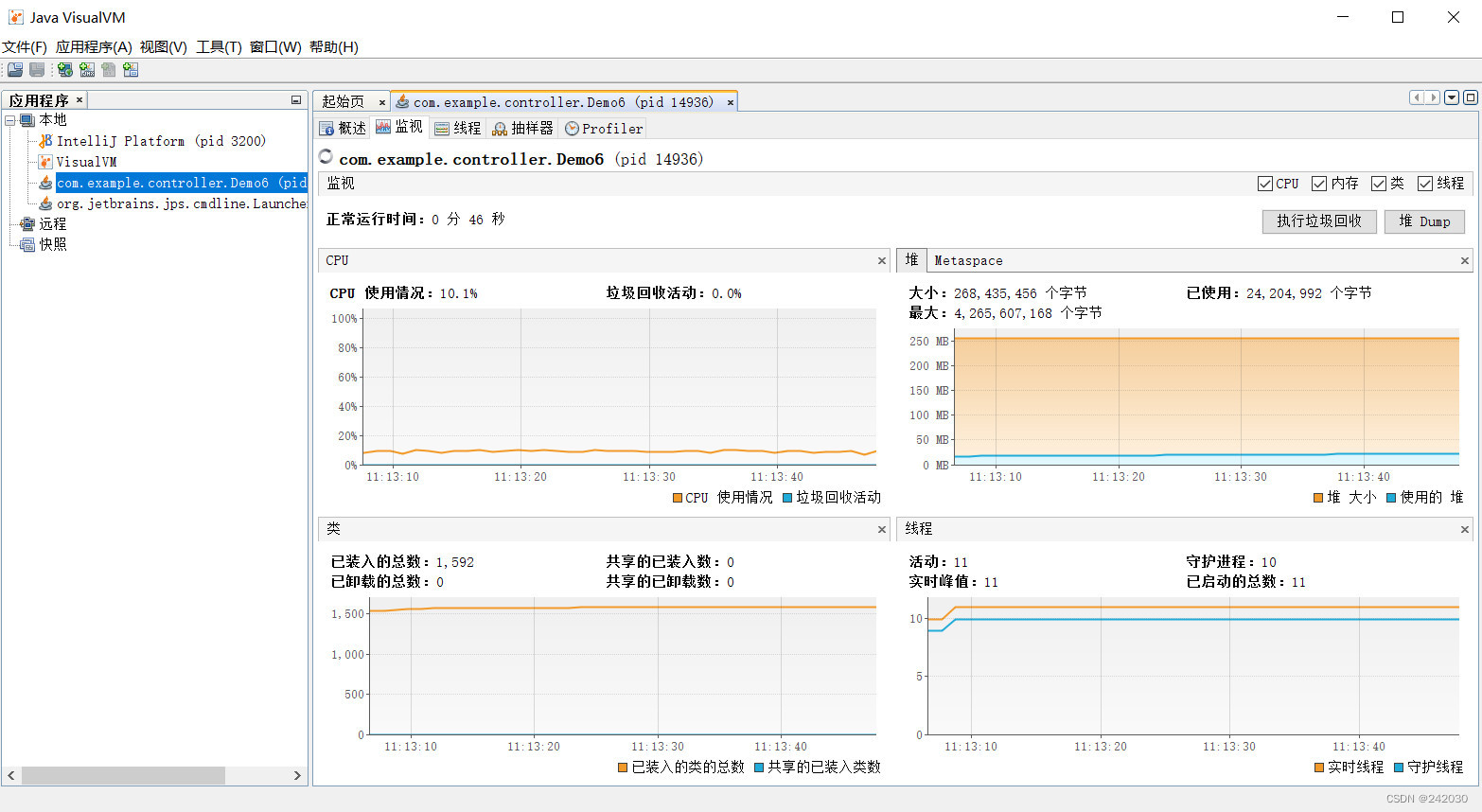Close the 起始页 tab
The image size is (1482, 812).
pyautogui.click(x=382, y=102)
